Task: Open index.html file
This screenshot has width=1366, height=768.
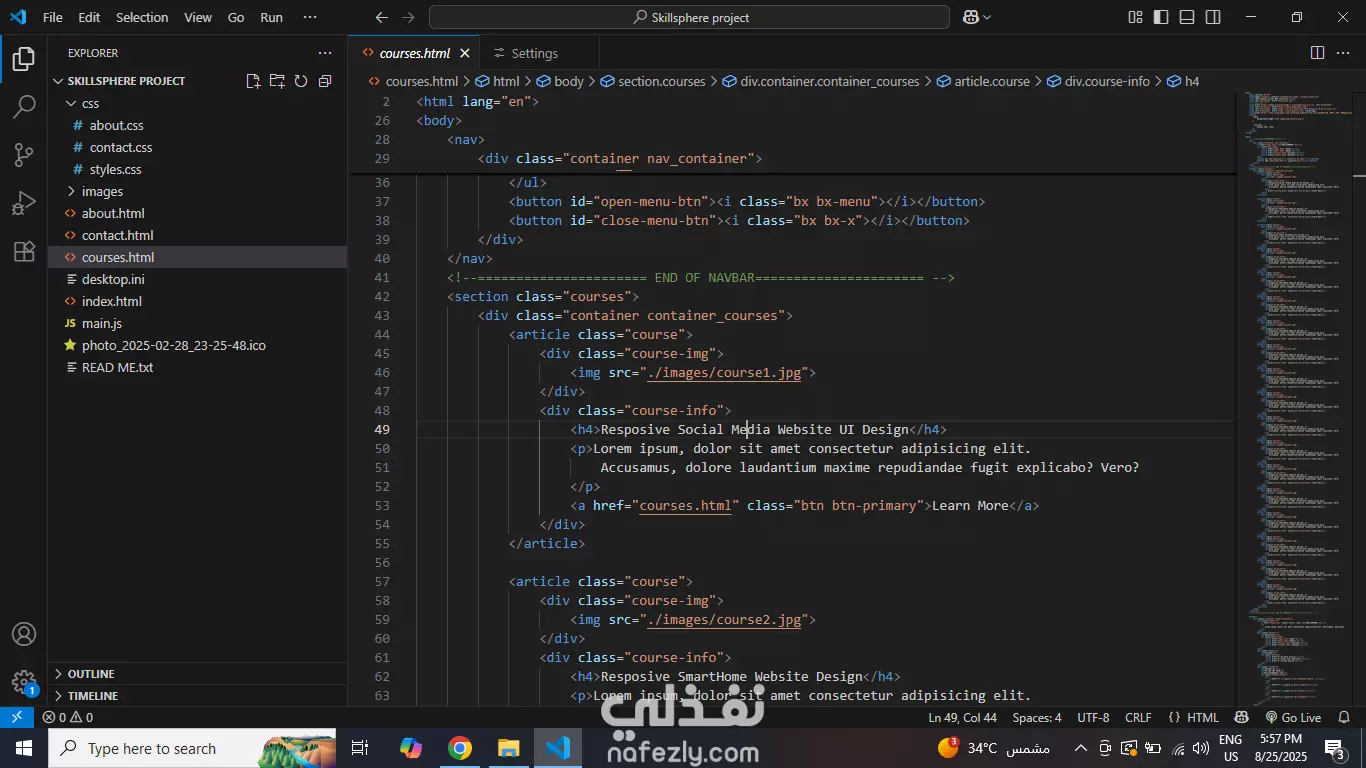Action: pyautogui.click(x=112, y=301)
